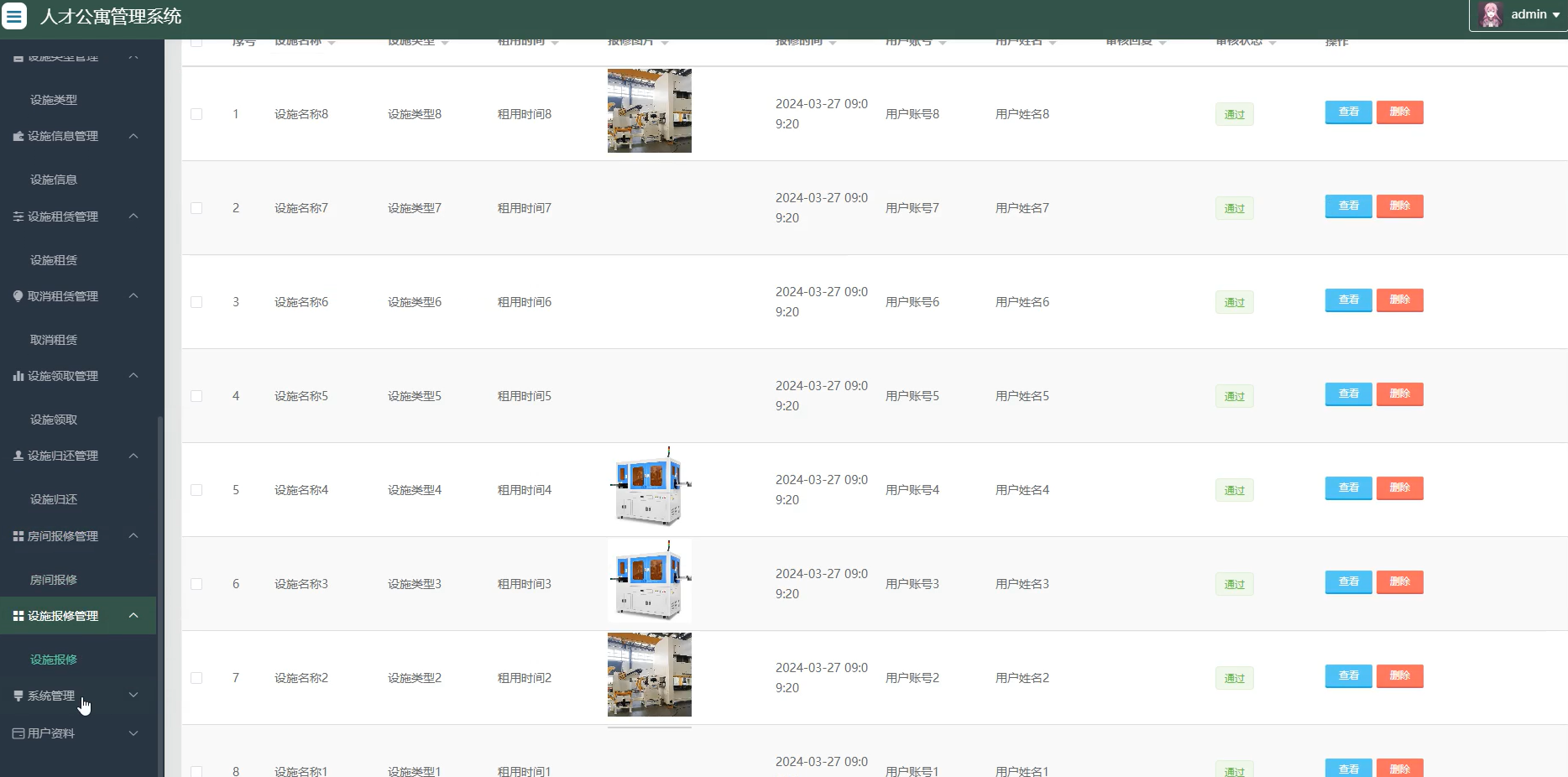Click 查看 button for 设施名称2

(1348, 676)
